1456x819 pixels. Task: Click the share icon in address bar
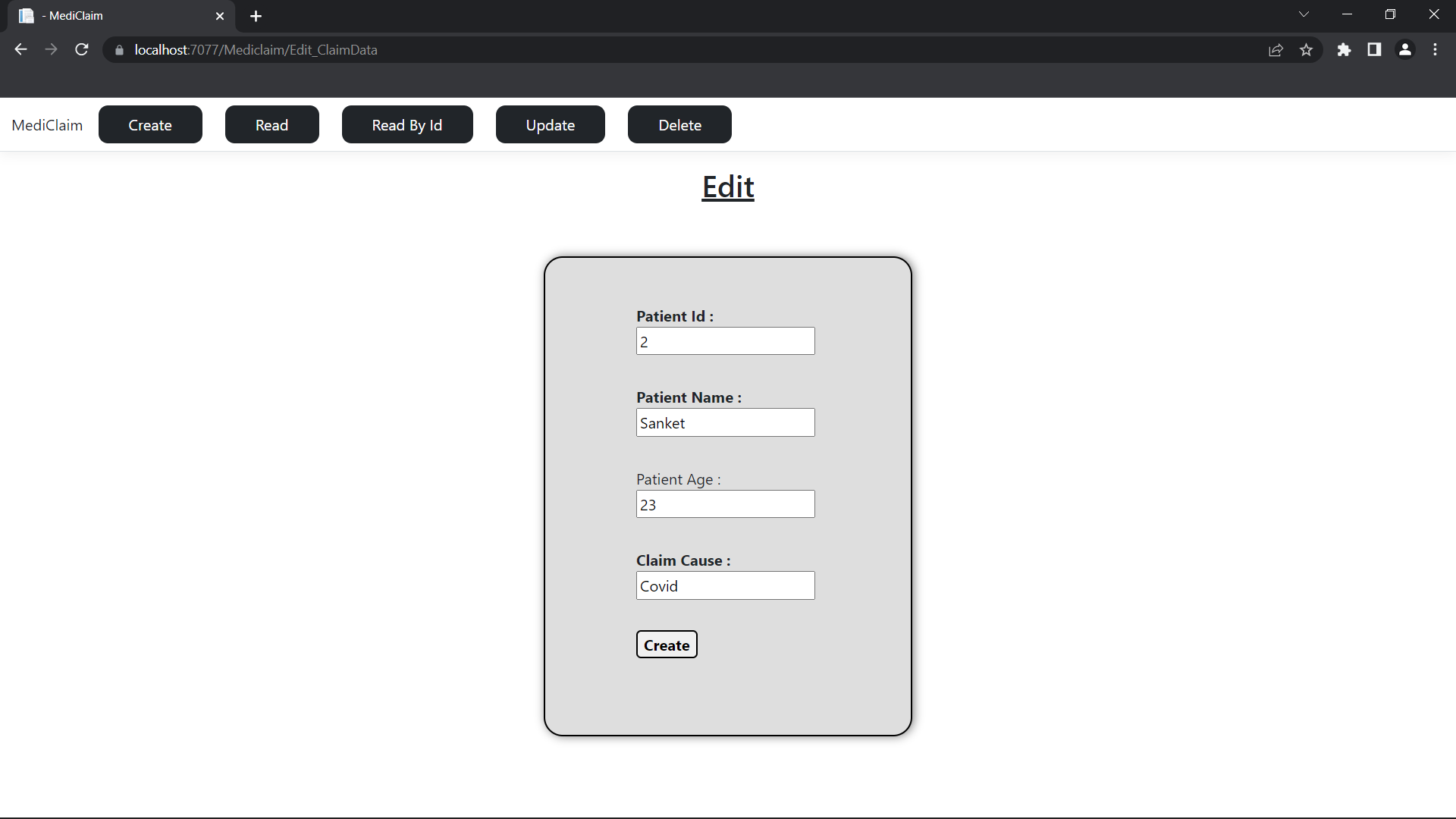coord(1276,49)
